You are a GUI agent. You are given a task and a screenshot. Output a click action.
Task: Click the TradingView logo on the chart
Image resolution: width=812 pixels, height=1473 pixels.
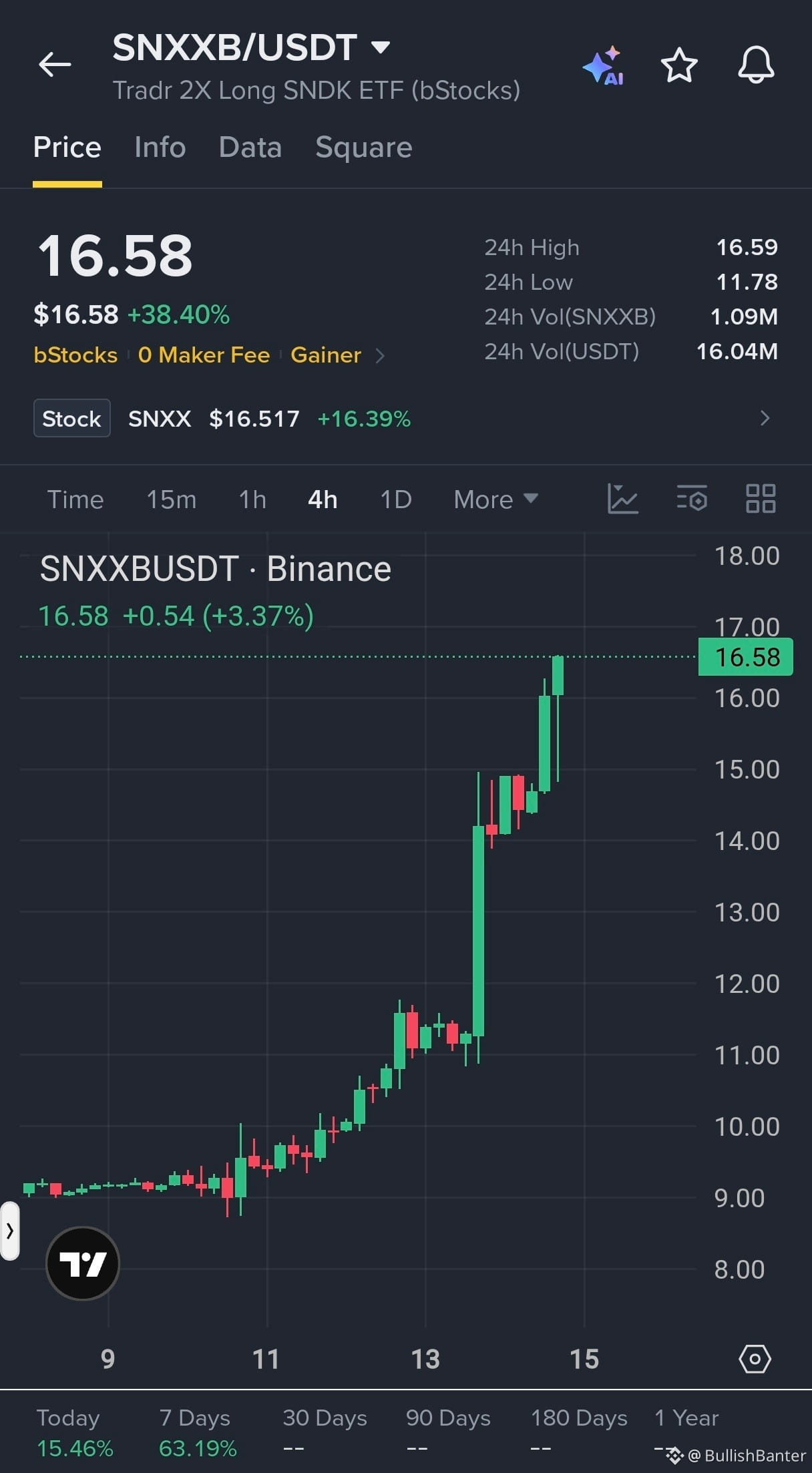tap(83, 1263)
